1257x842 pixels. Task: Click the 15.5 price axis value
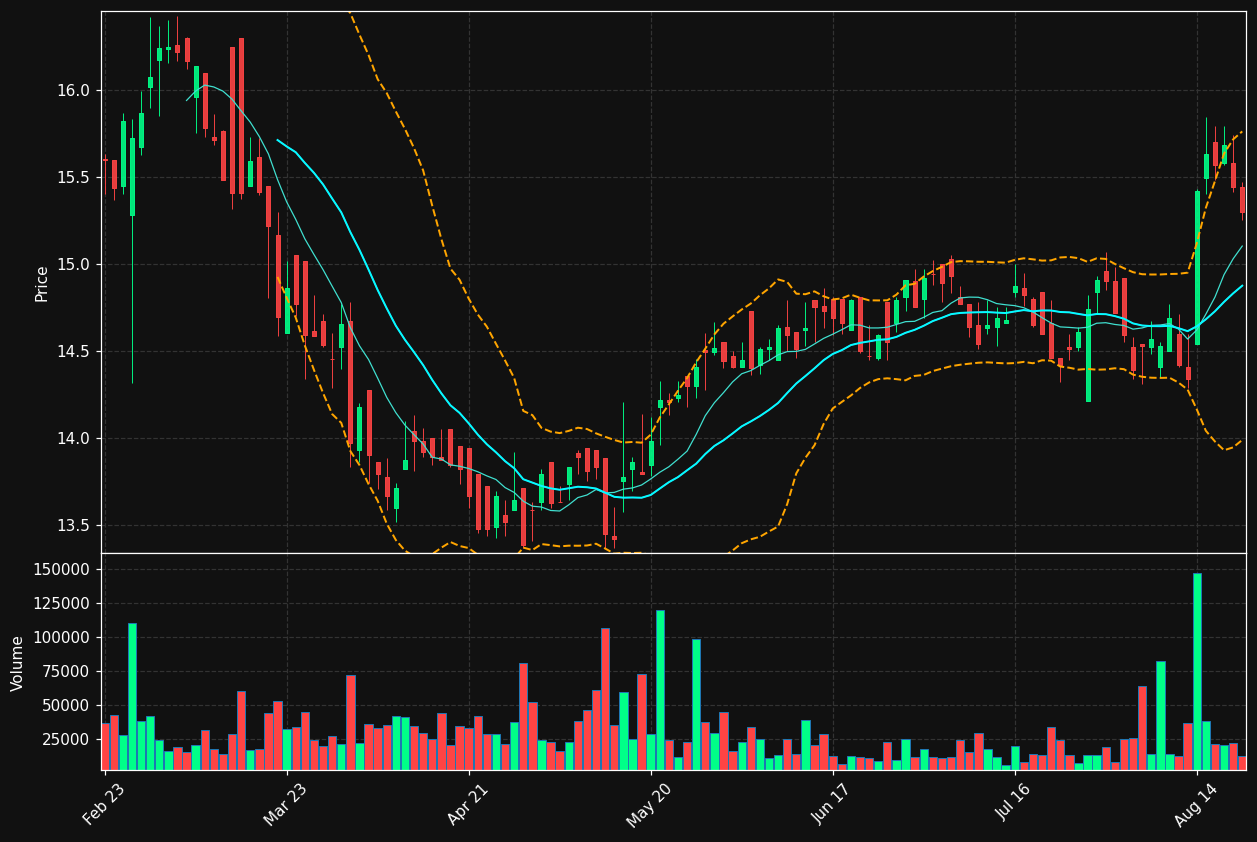coord(75,177)
